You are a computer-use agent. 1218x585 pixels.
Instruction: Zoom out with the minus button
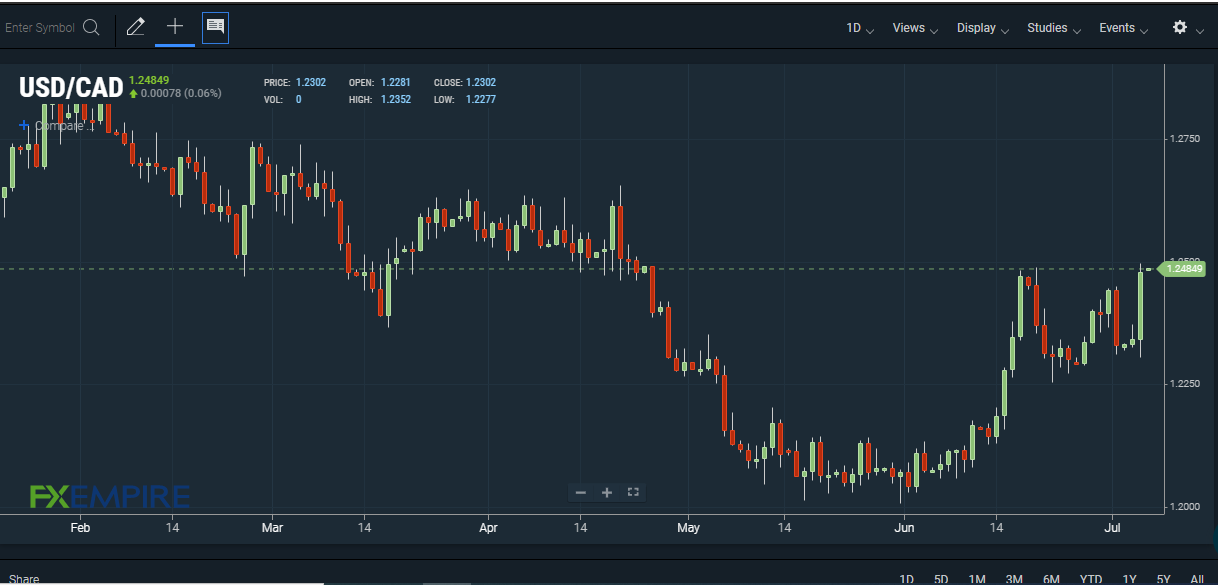click(581, 492)
